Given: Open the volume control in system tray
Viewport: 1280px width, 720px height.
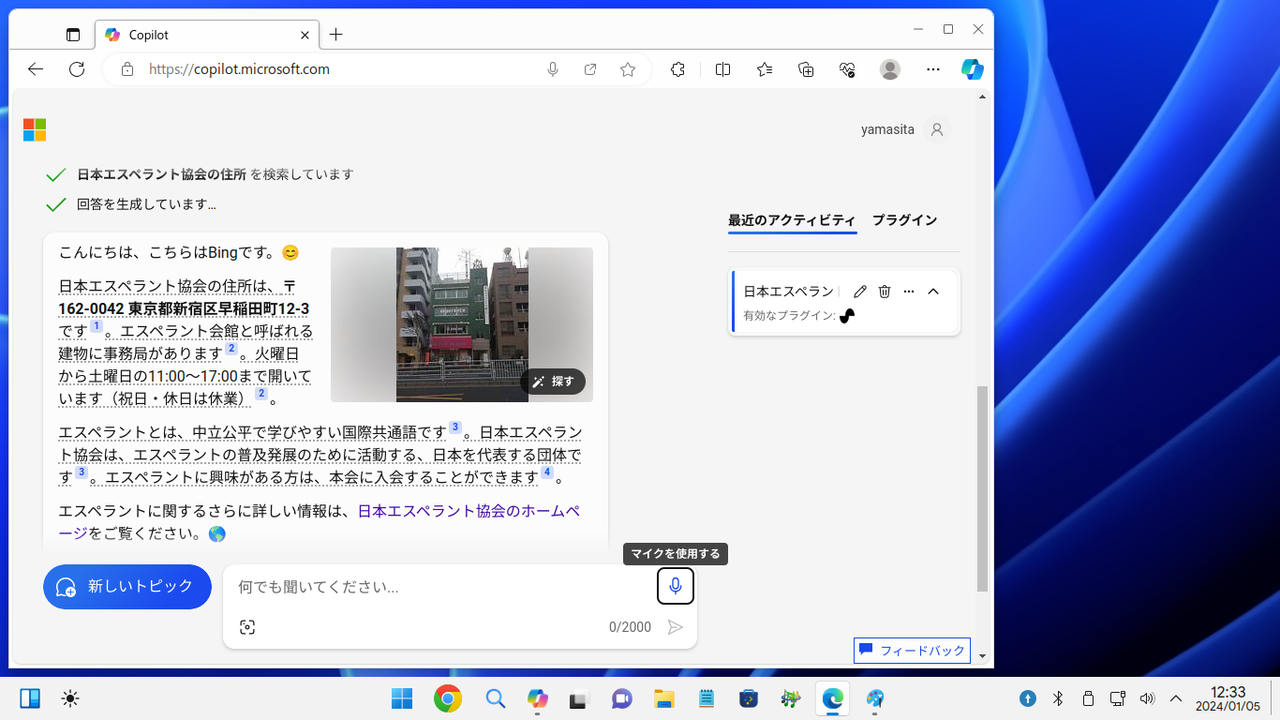Looking at the screenshot, I should [x=1147, y=699].
